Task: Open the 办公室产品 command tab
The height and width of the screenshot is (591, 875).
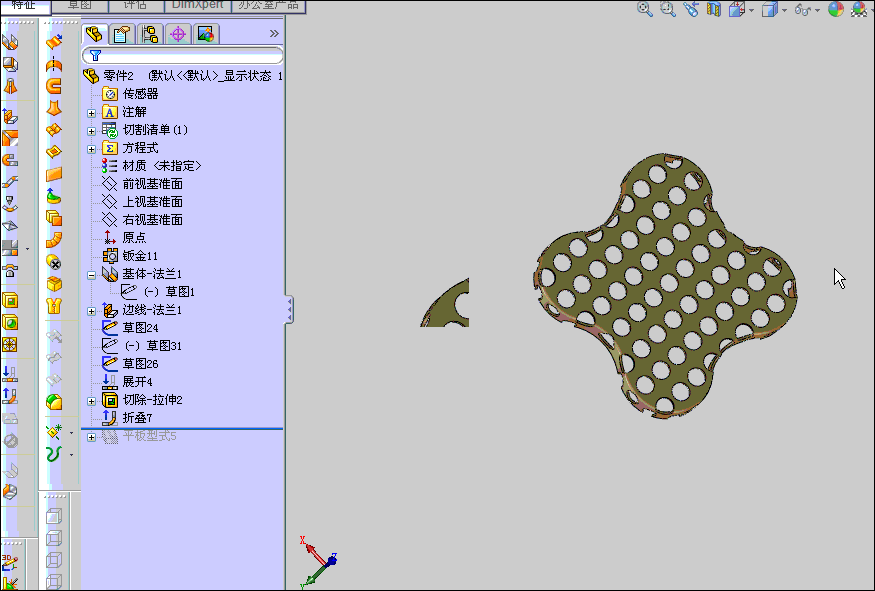Action: (268, 5)
